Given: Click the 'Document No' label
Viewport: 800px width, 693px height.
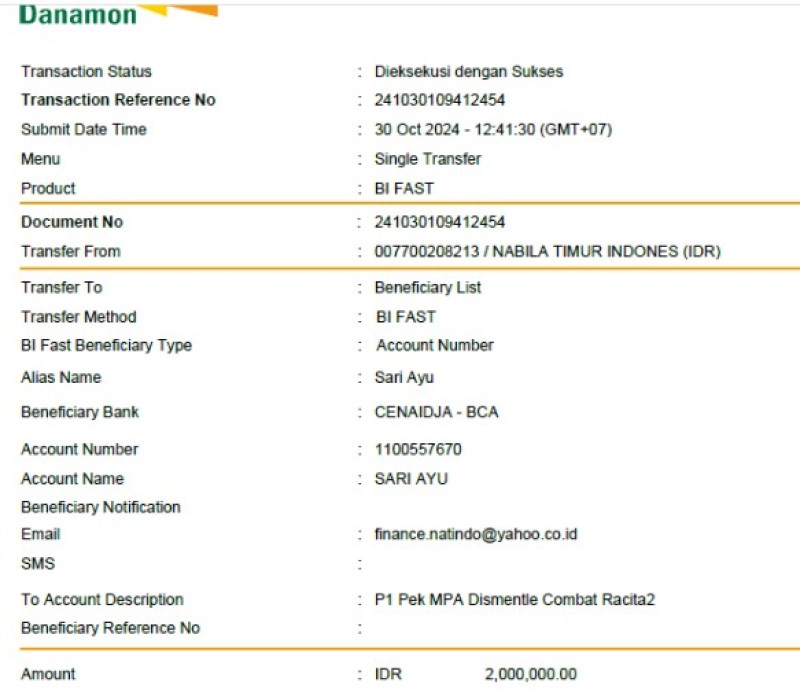Looking at the screenshot, I should pos(72,222).
